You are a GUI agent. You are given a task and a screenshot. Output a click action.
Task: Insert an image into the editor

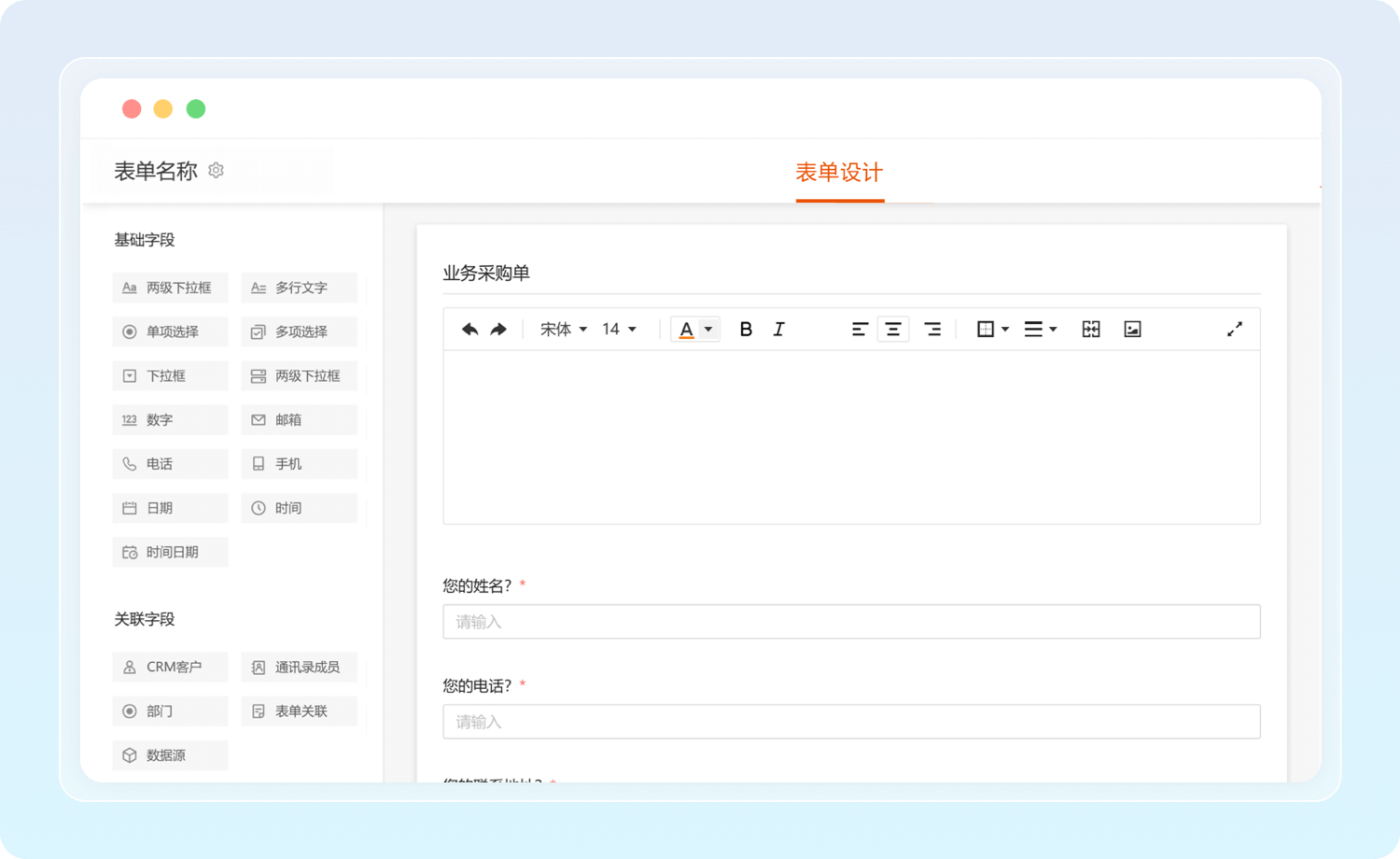(x=1132, y=330)
